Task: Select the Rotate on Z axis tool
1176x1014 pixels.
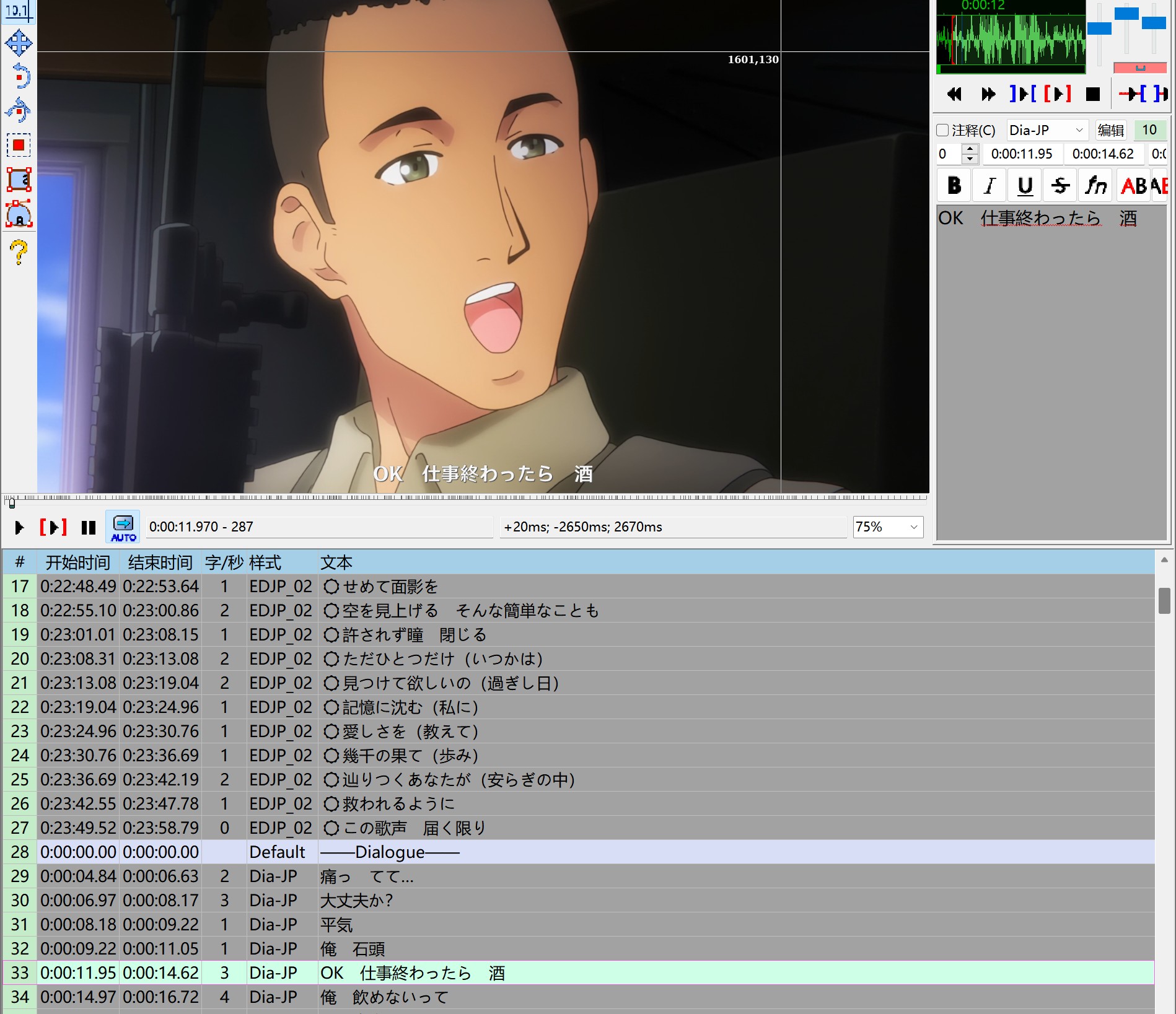Action: tap(18, 77)
